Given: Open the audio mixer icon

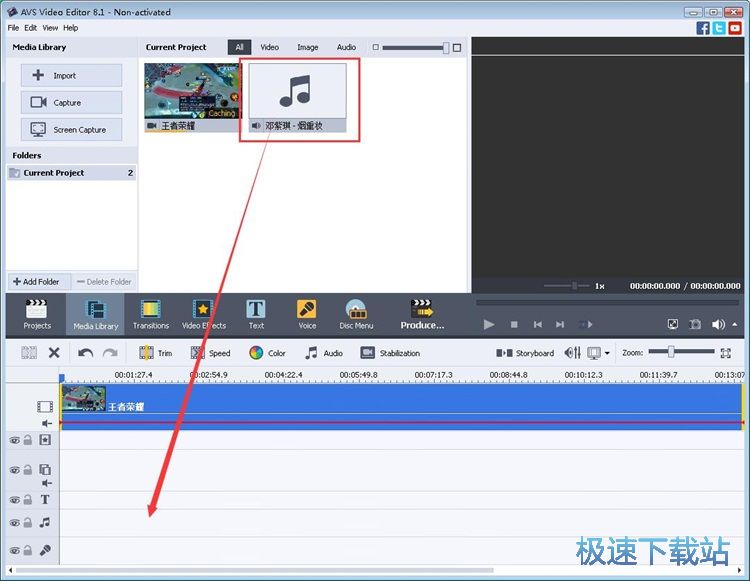Looking at the screenshot, I should click(x=573, y=353).
